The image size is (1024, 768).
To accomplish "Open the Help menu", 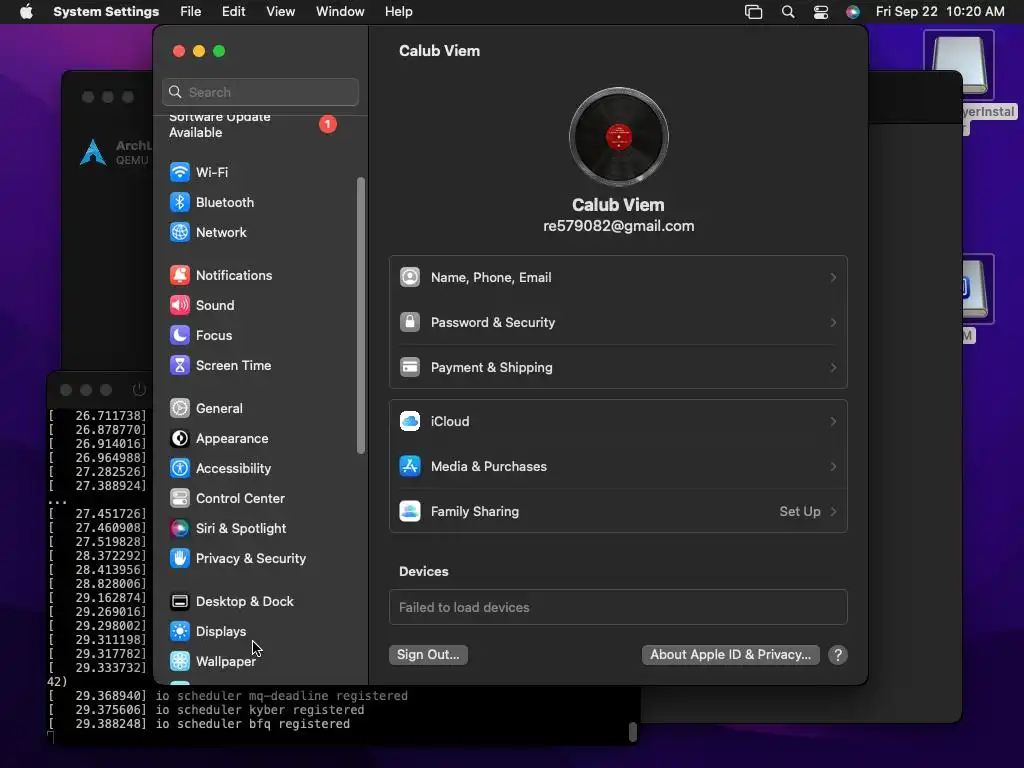I will click(398, 12).
